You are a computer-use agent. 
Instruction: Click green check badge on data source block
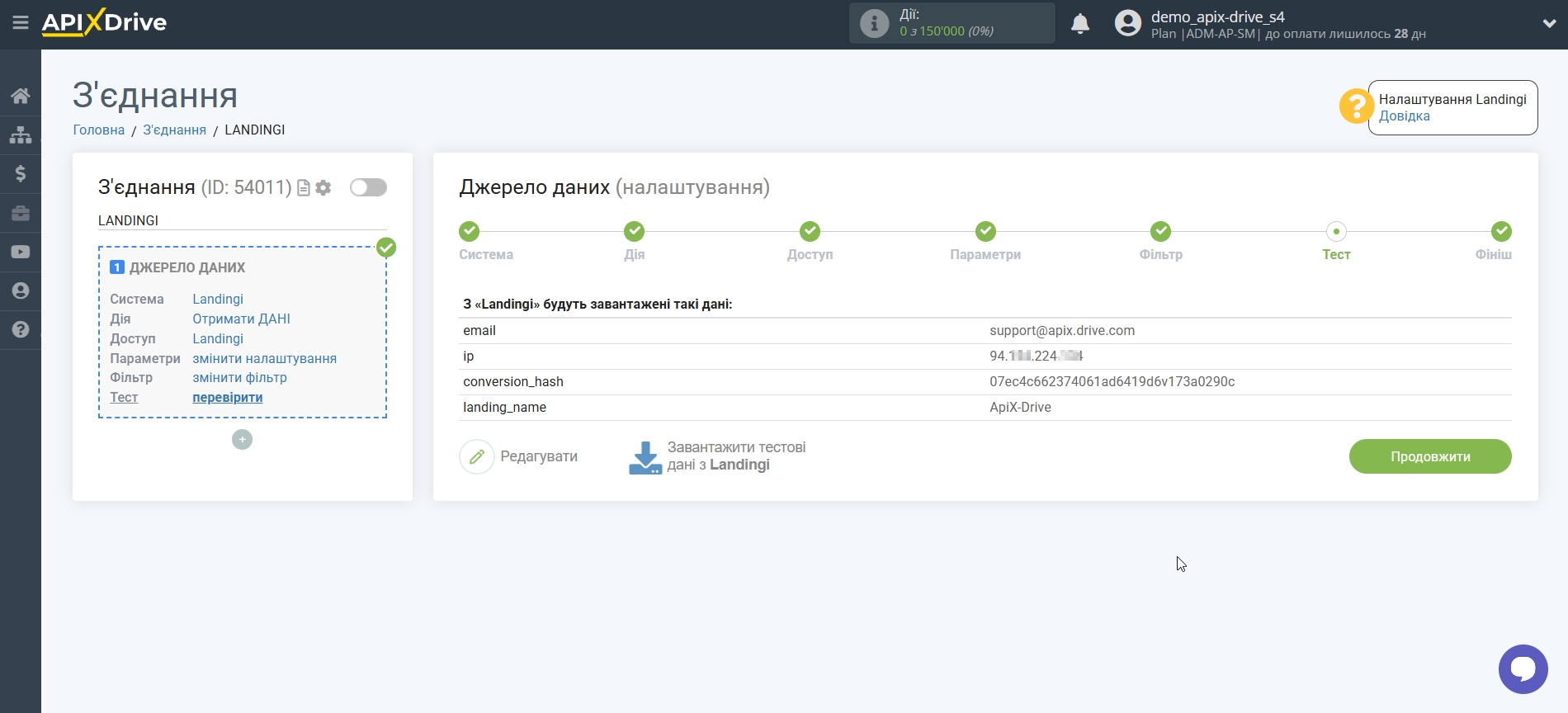[386, 248]
